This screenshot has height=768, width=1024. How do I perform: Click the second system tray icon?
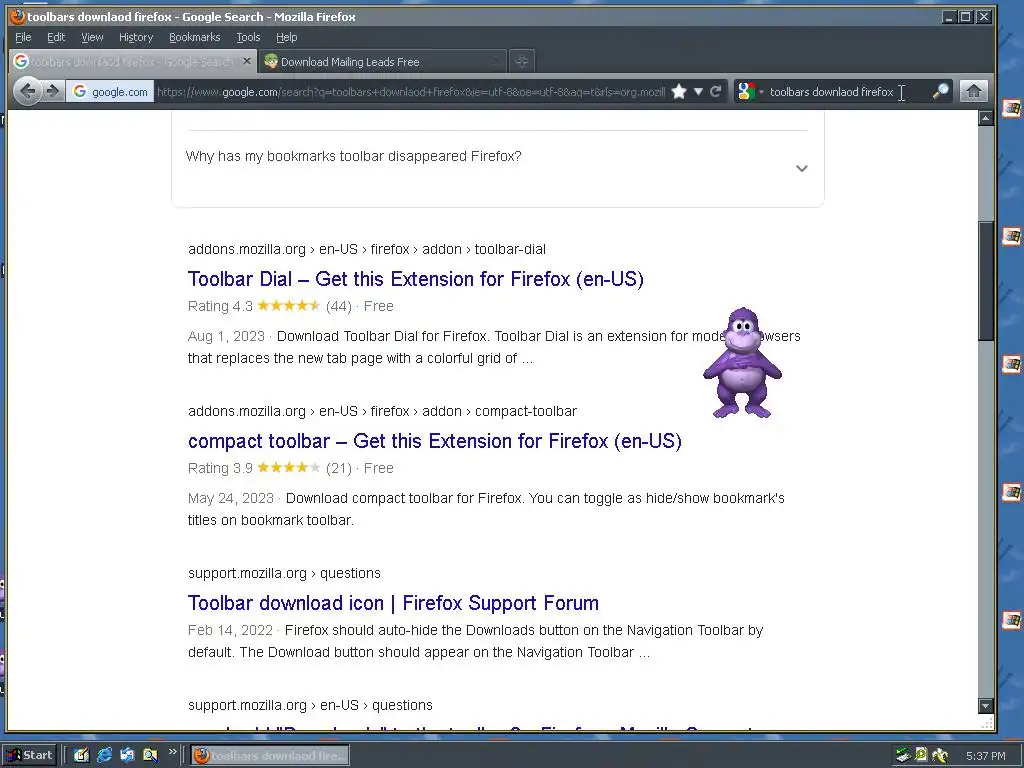coord(921,755)
